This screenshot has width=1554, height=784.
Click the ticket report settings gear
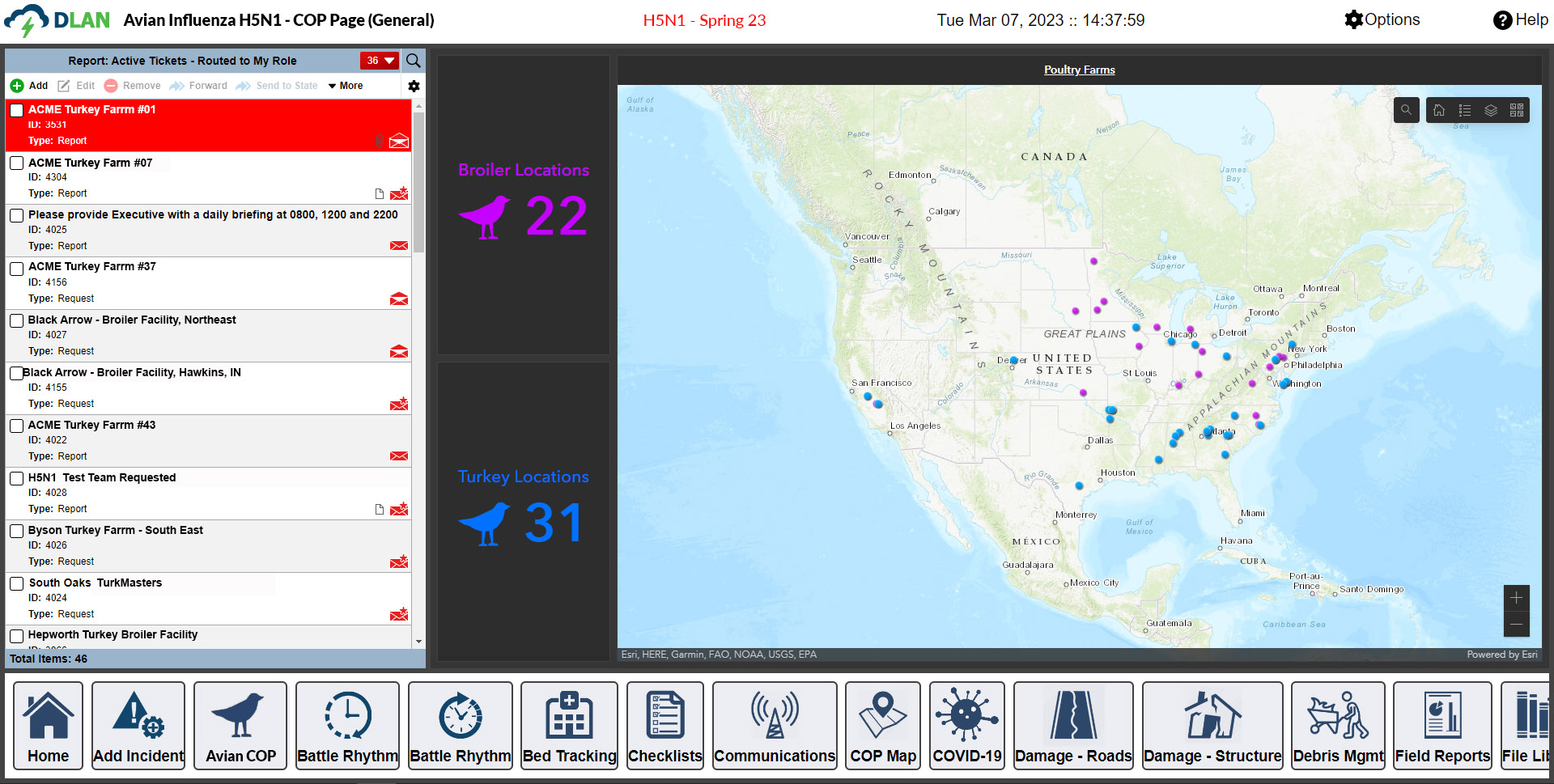click(414, 86)
